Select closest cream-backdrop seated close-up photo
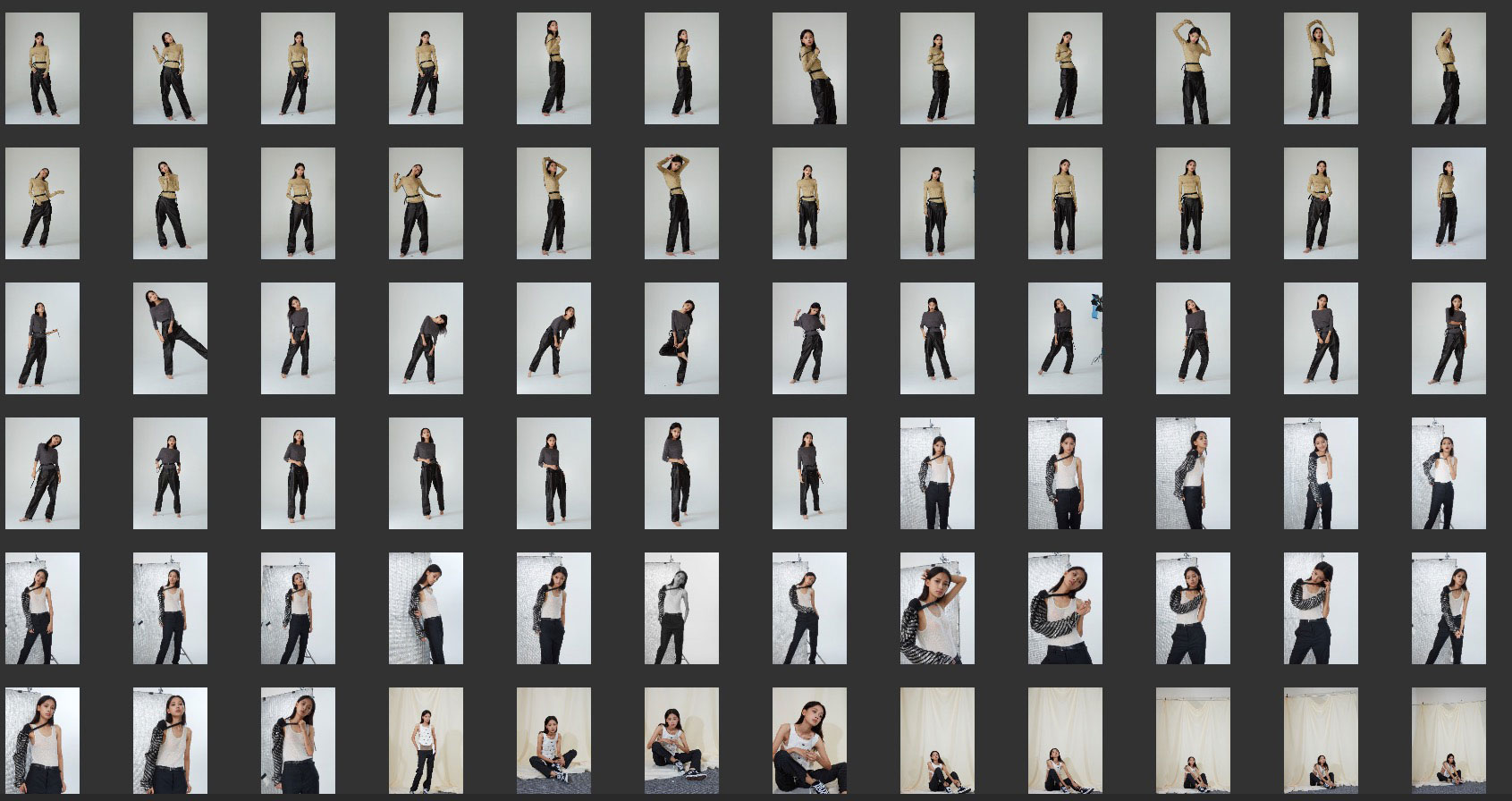1512x801 pixels. pos(809,739)
